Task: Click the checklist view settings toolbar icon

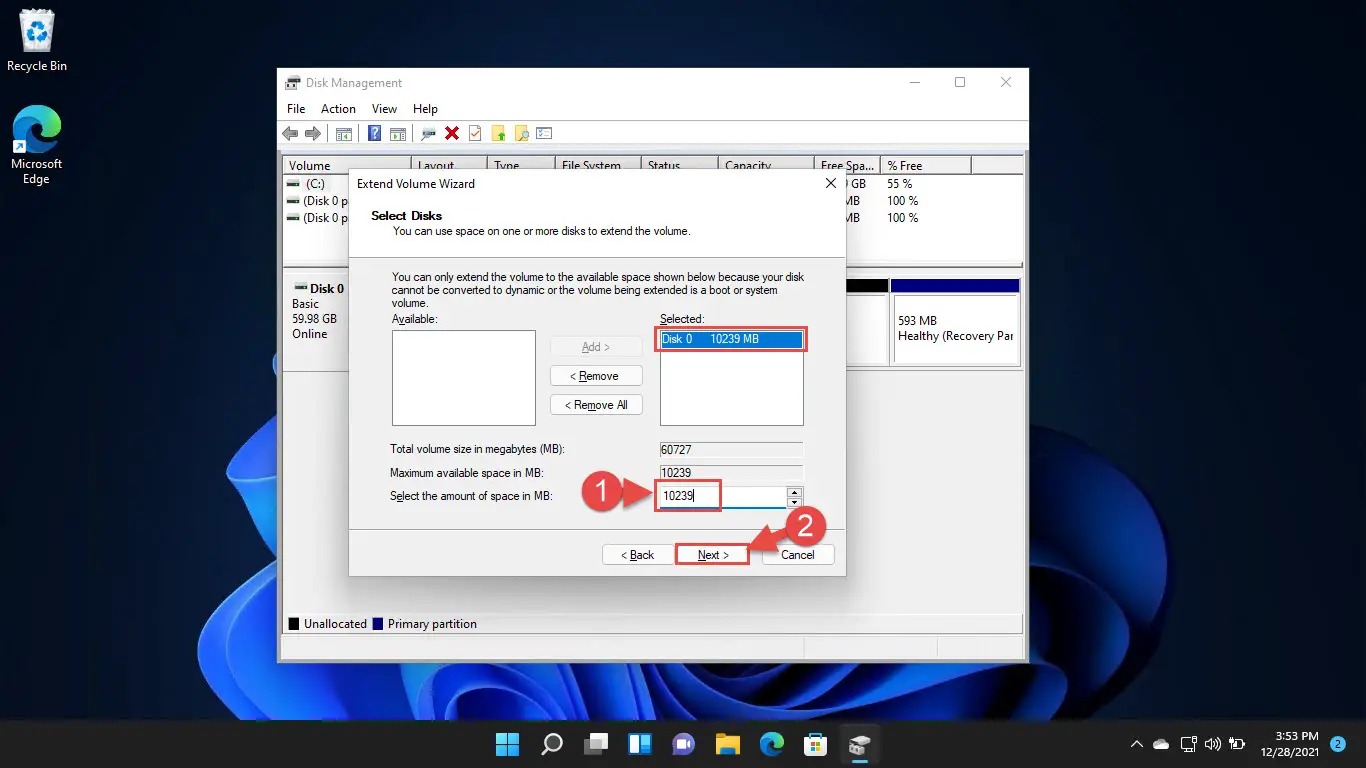Action: pyautogui.click(x=545, y=134)
